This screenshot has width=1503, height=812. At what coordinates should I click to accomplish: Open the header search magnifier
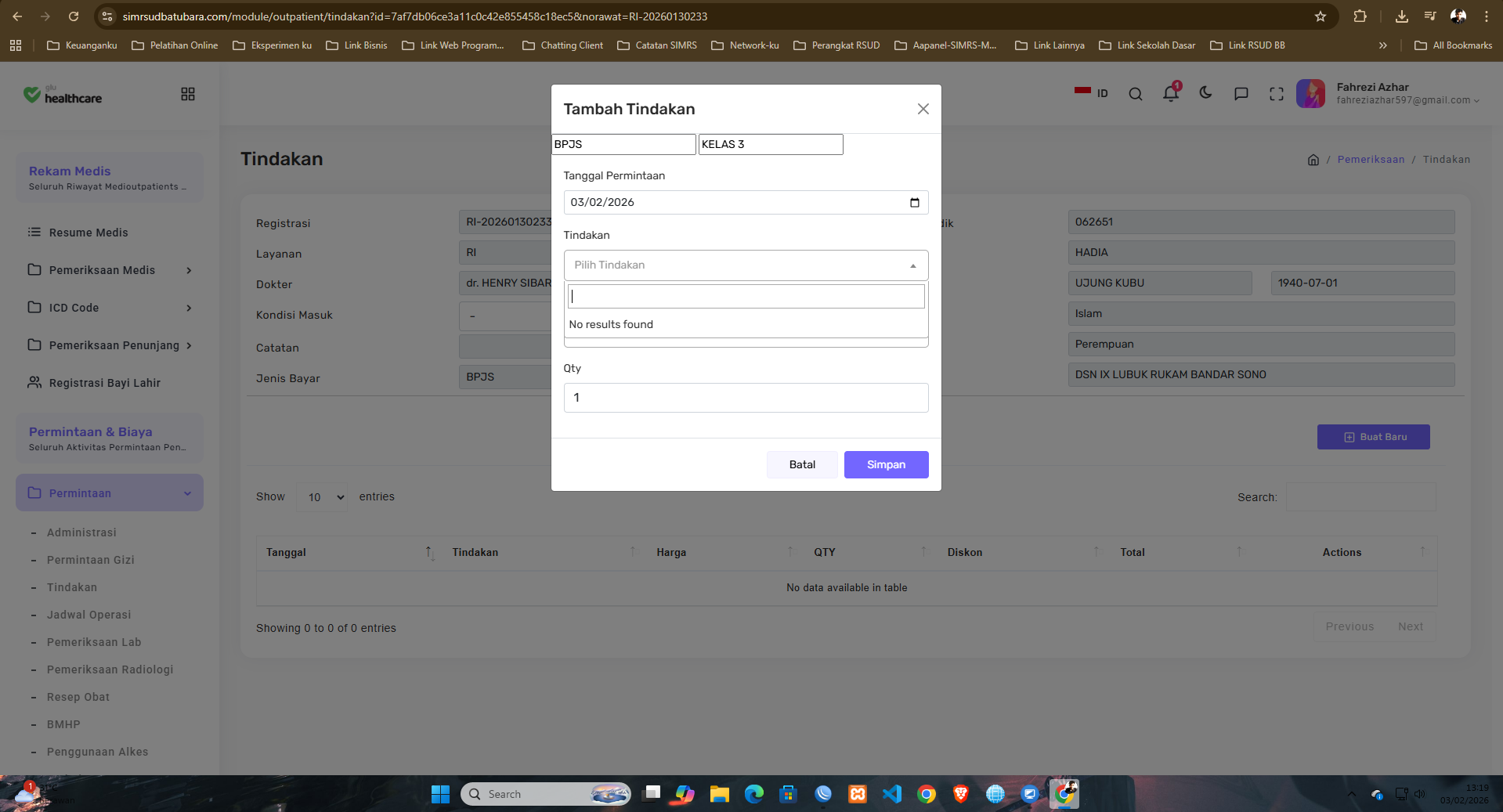[x=1135, y=94]
